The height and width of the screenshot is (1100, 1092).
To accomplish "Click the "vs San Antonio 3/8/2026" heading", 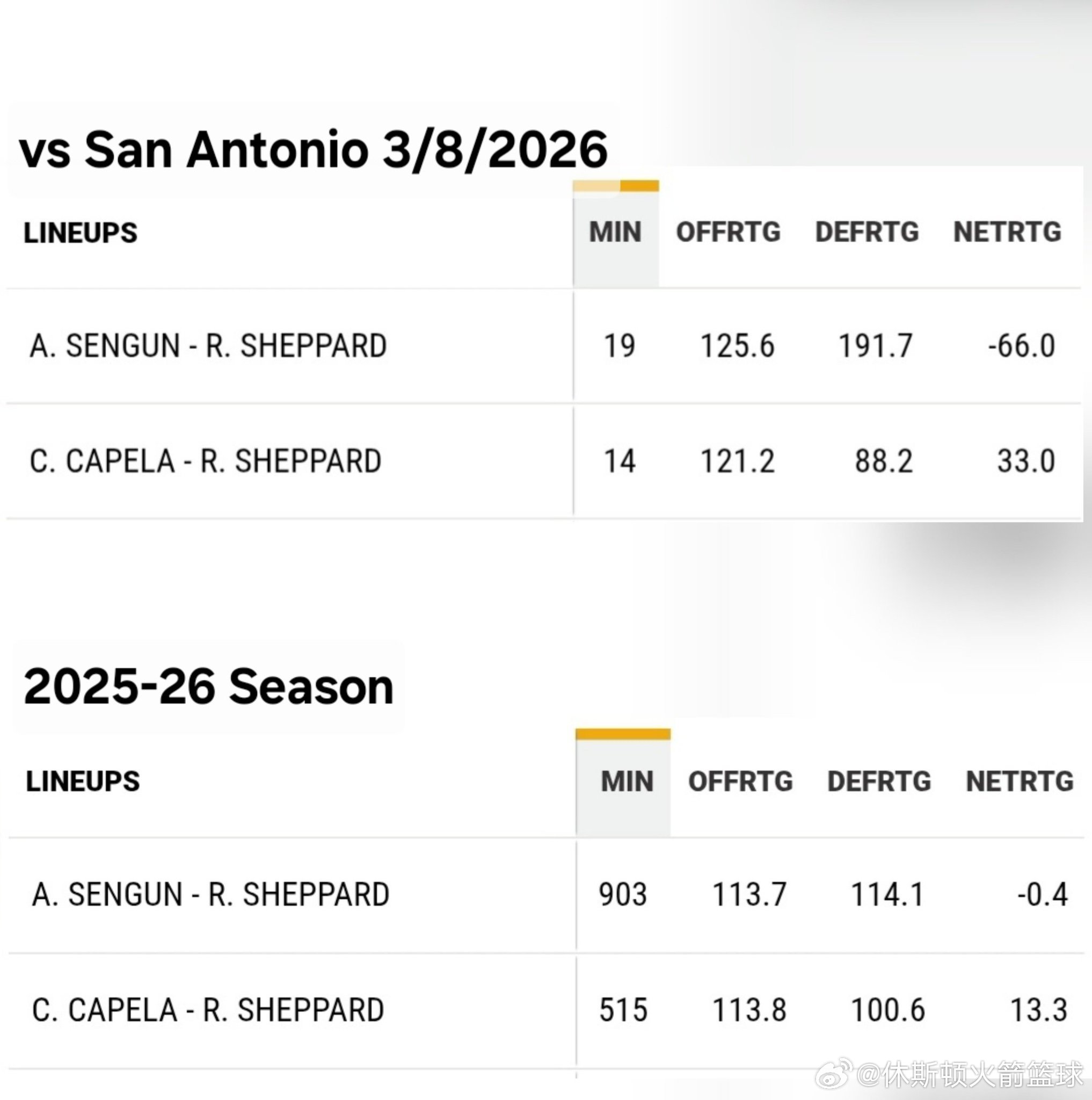I will point(313,150).
